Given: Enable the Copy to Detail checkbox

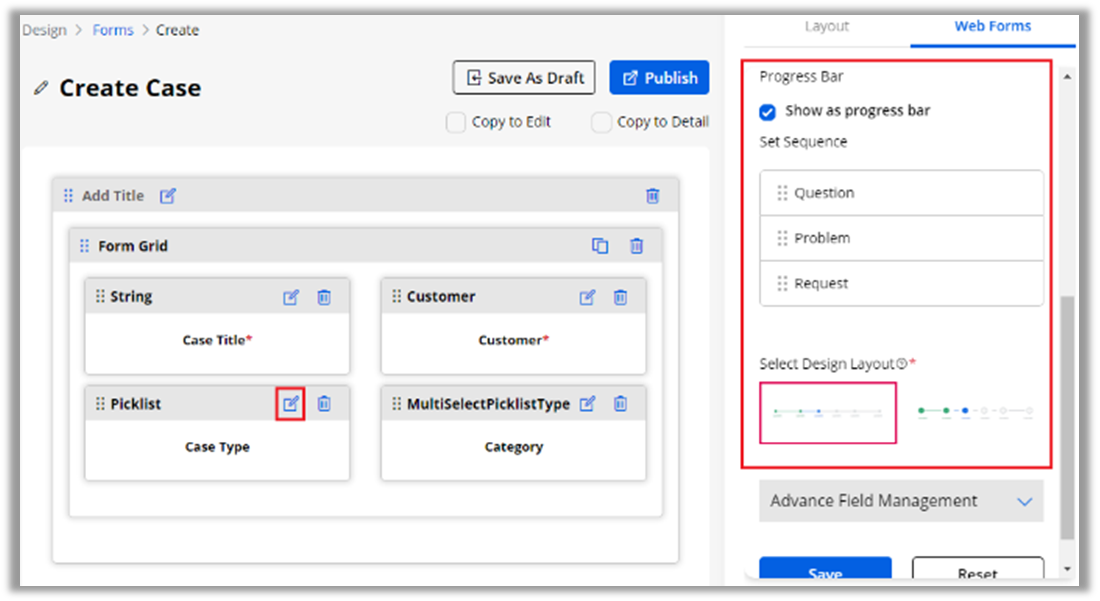Looking at the screenshot, I should click(x=601, y=122).
